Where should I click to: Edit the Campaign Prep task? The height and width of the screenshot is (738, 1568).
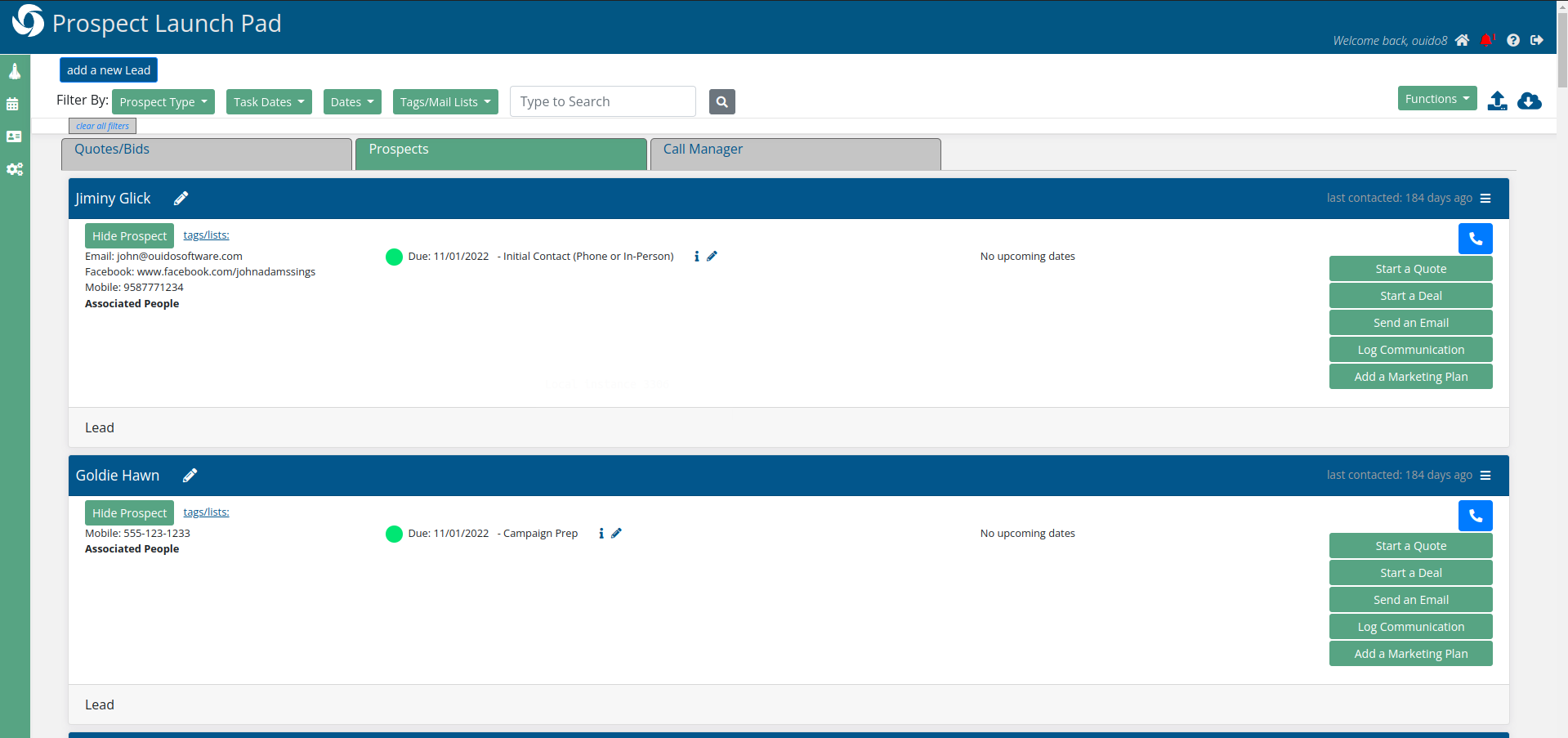click(x=616, y=533)
